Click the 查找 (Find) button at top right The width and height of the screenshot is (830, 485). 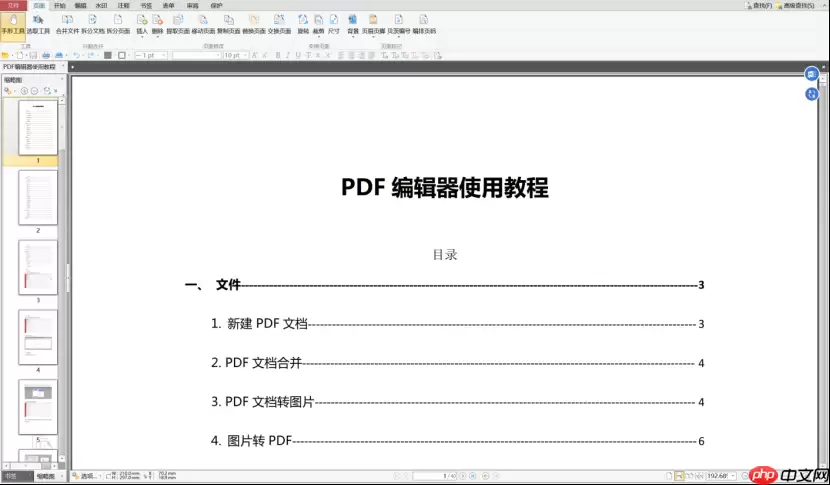coord(759,5)
